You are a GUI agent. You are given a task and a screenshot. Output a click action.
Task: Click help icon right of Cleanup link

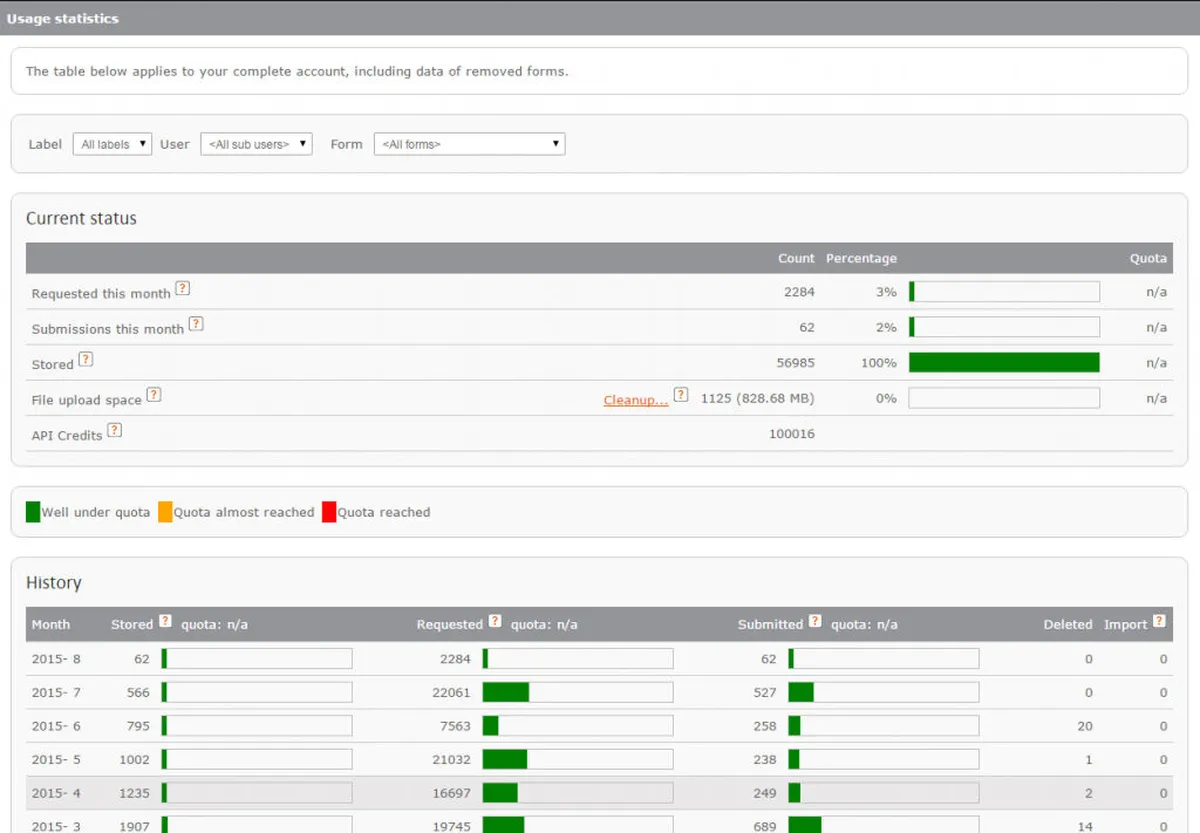pyautogui.click(x=681, y=394)
